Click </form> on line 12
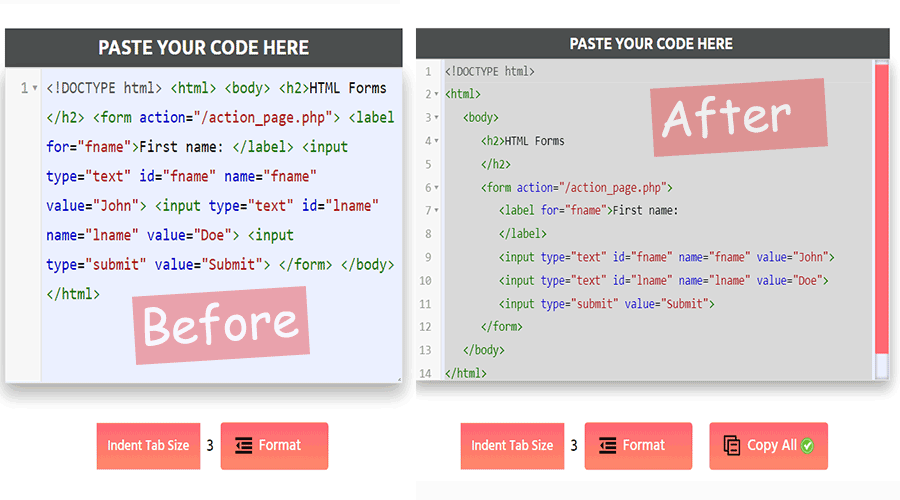Screen dimensions: 900x500 [x=502, y=327]
